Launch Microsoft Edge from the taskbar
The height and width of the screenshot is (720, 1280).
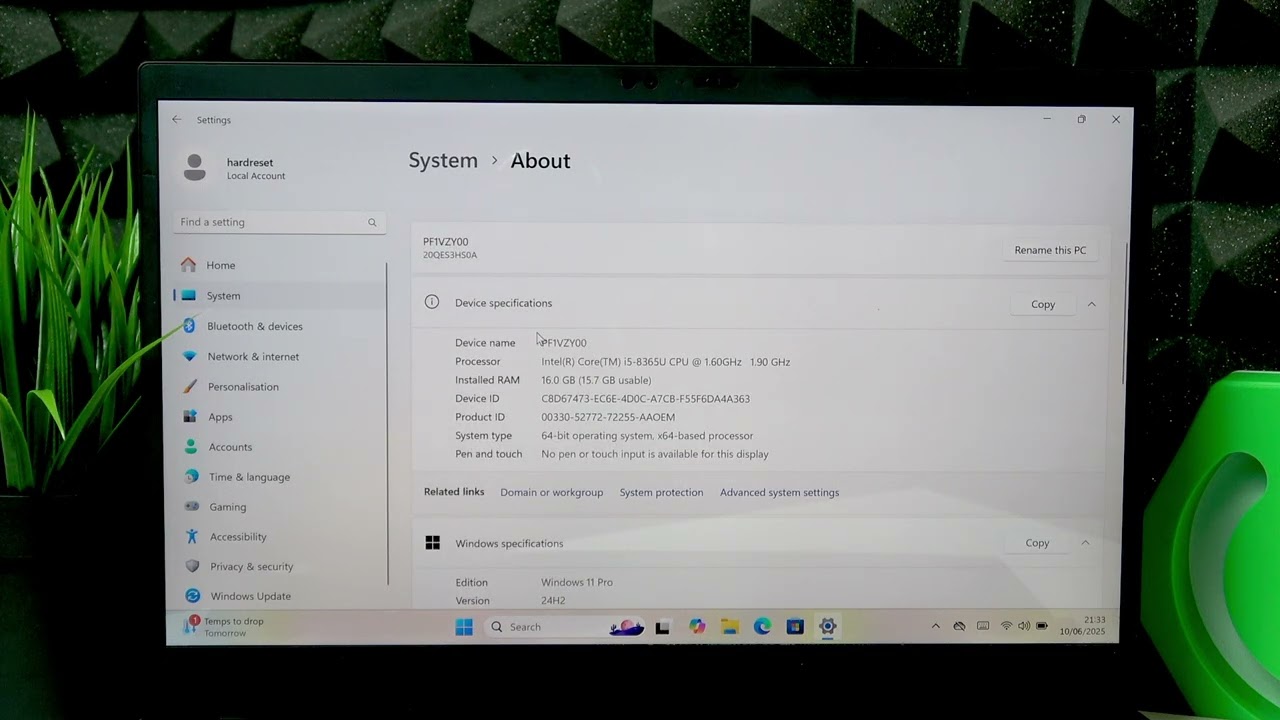pos(763,627)
